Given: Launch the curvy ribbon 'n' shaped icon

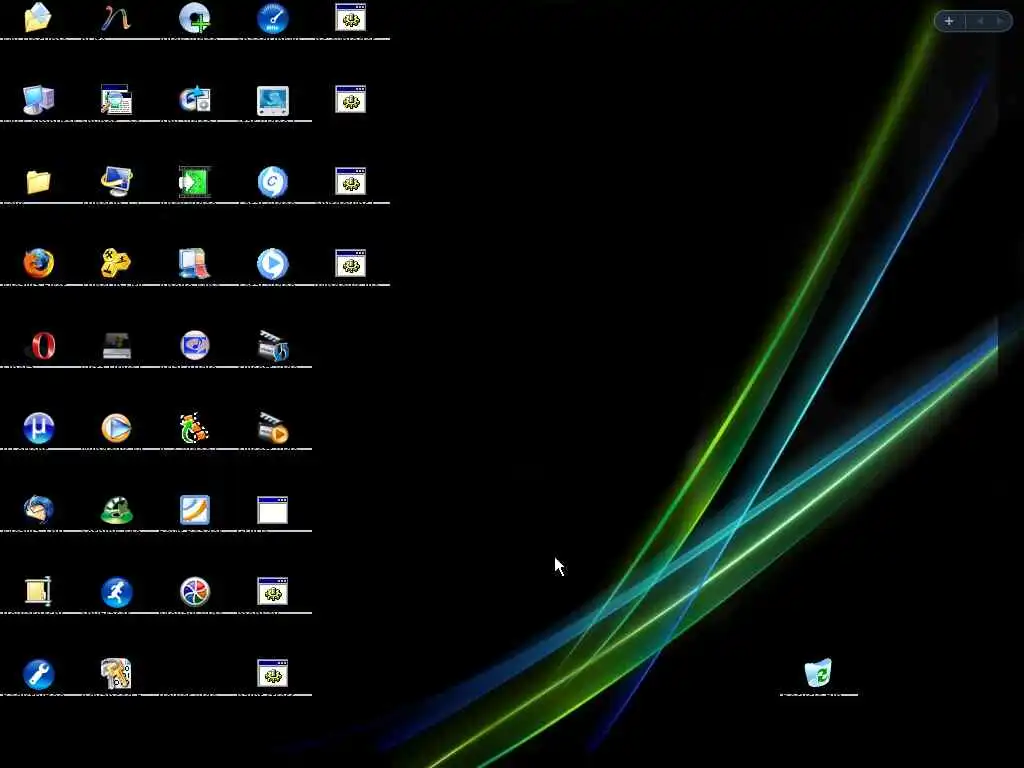Looking at the screenshot, I should coord(116,18).
